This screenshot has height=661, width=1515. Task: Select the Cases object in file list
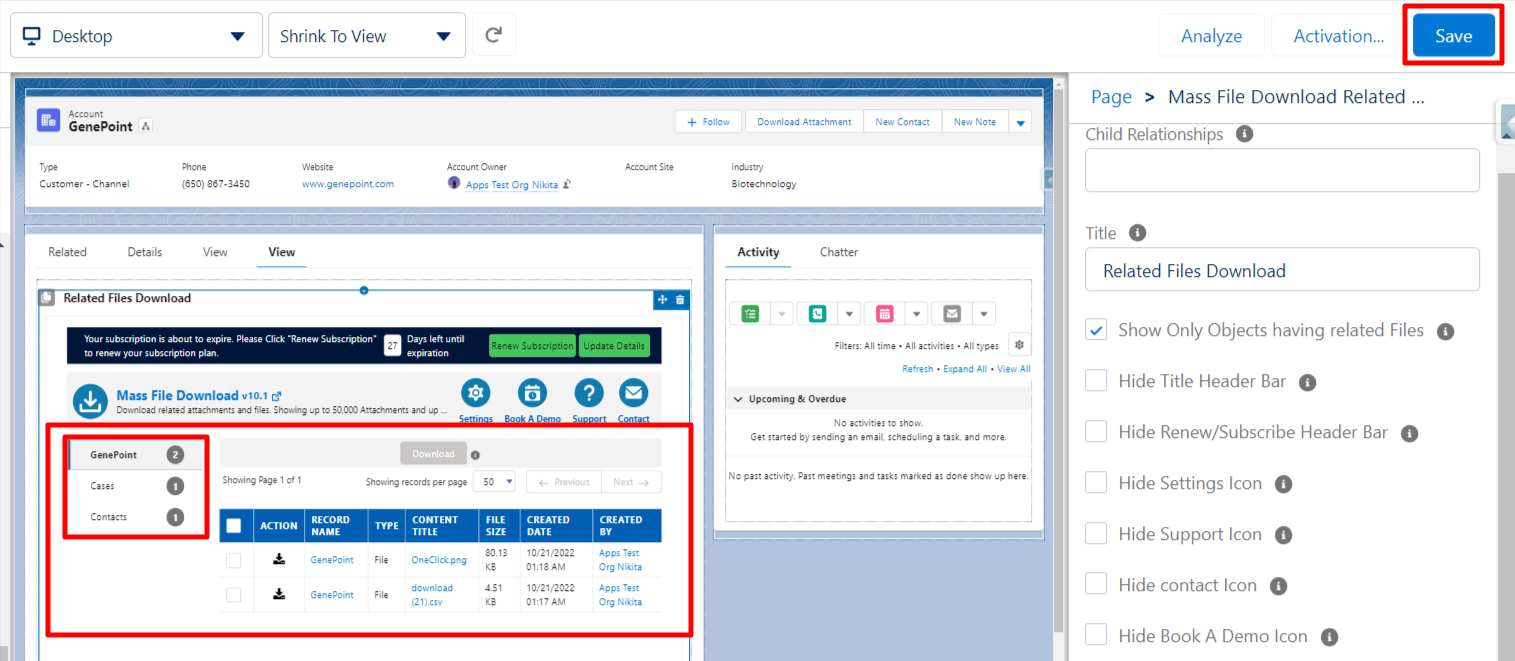[136, 486]
